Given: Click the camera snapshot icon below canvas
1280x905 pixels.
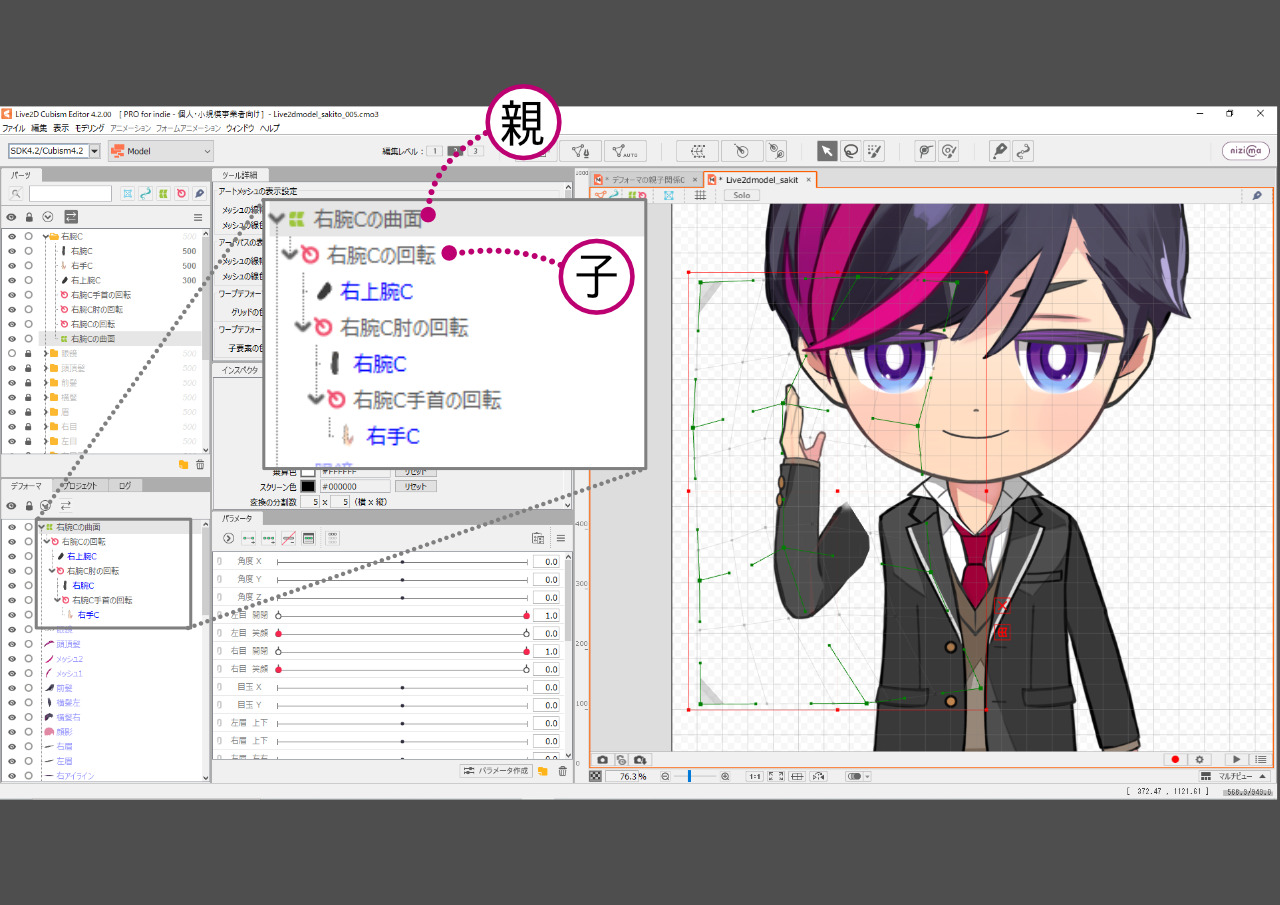Looking at the screenshot, I should (x=603, y=760).
